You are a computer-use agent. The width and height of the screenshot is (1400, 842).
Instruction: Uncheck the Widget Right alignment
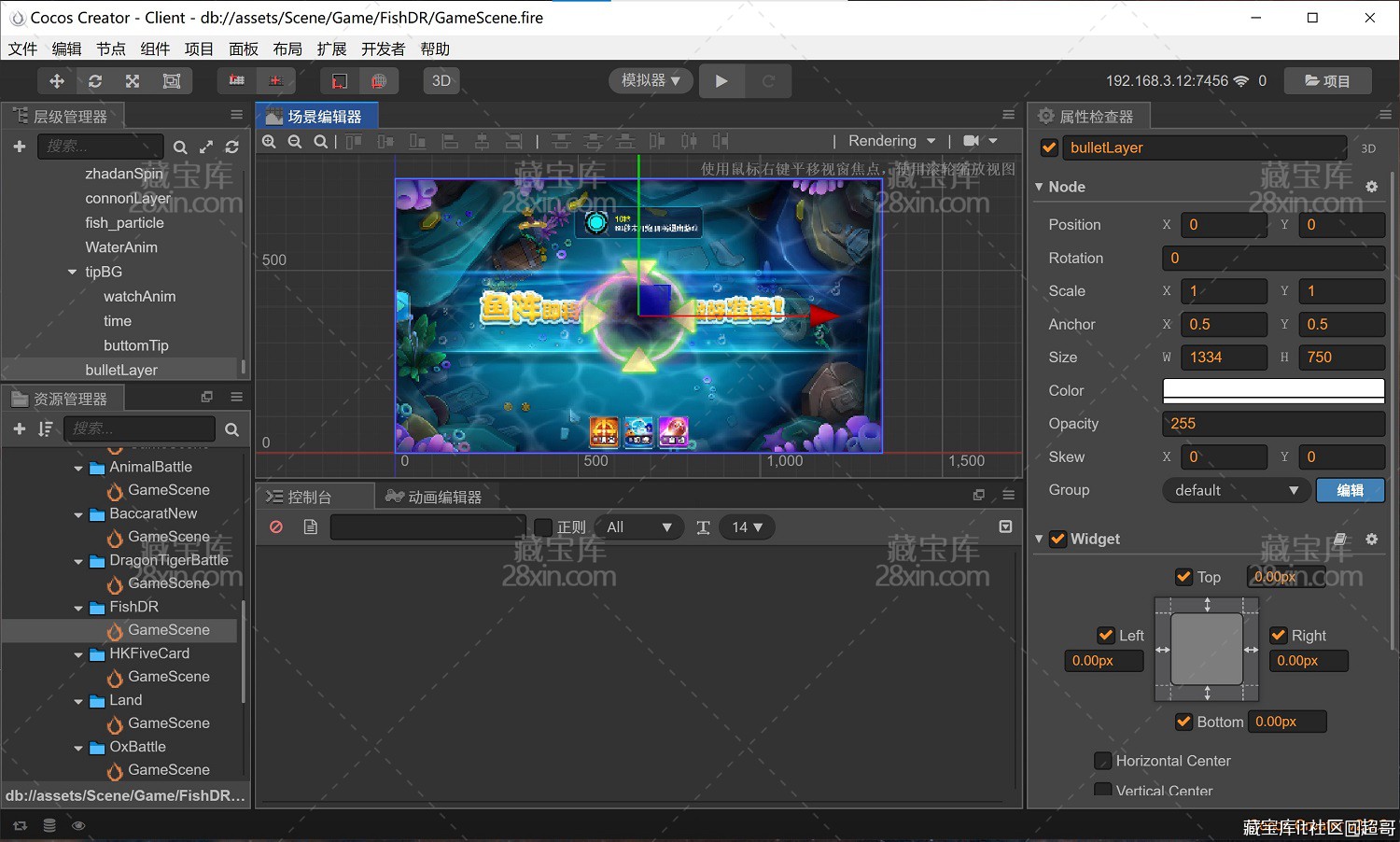point(1279,635)
